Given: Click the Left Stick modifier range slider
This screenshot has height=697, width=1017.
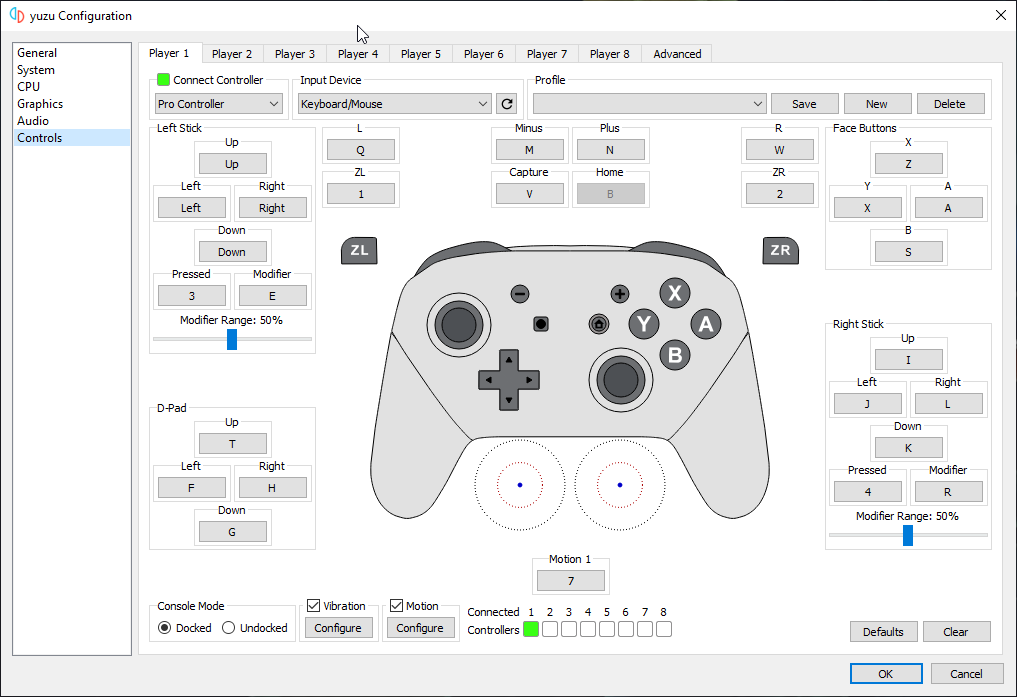Looking at the screenshot, I should 232,340.
